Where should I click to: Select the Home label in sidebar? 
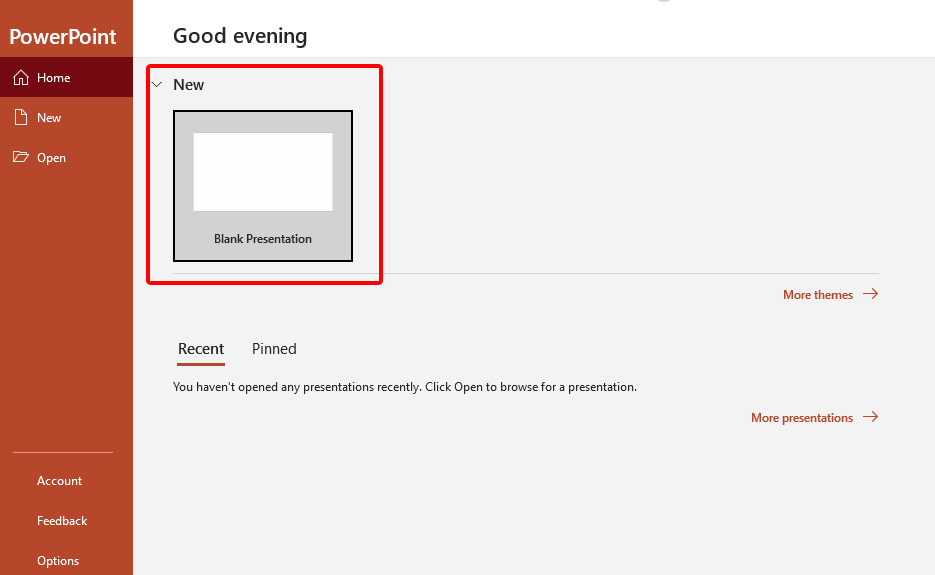click(54, 78)
